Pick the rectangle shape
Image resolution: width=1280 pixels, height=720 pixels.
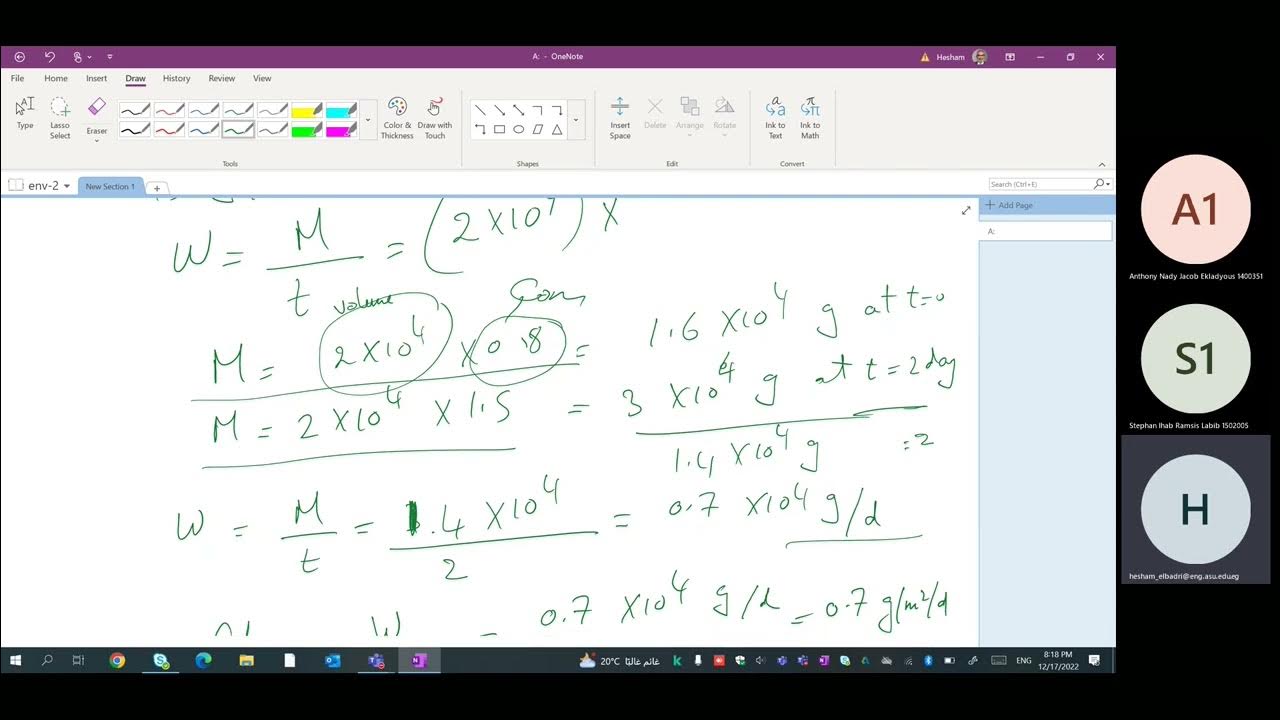(499, 129)
